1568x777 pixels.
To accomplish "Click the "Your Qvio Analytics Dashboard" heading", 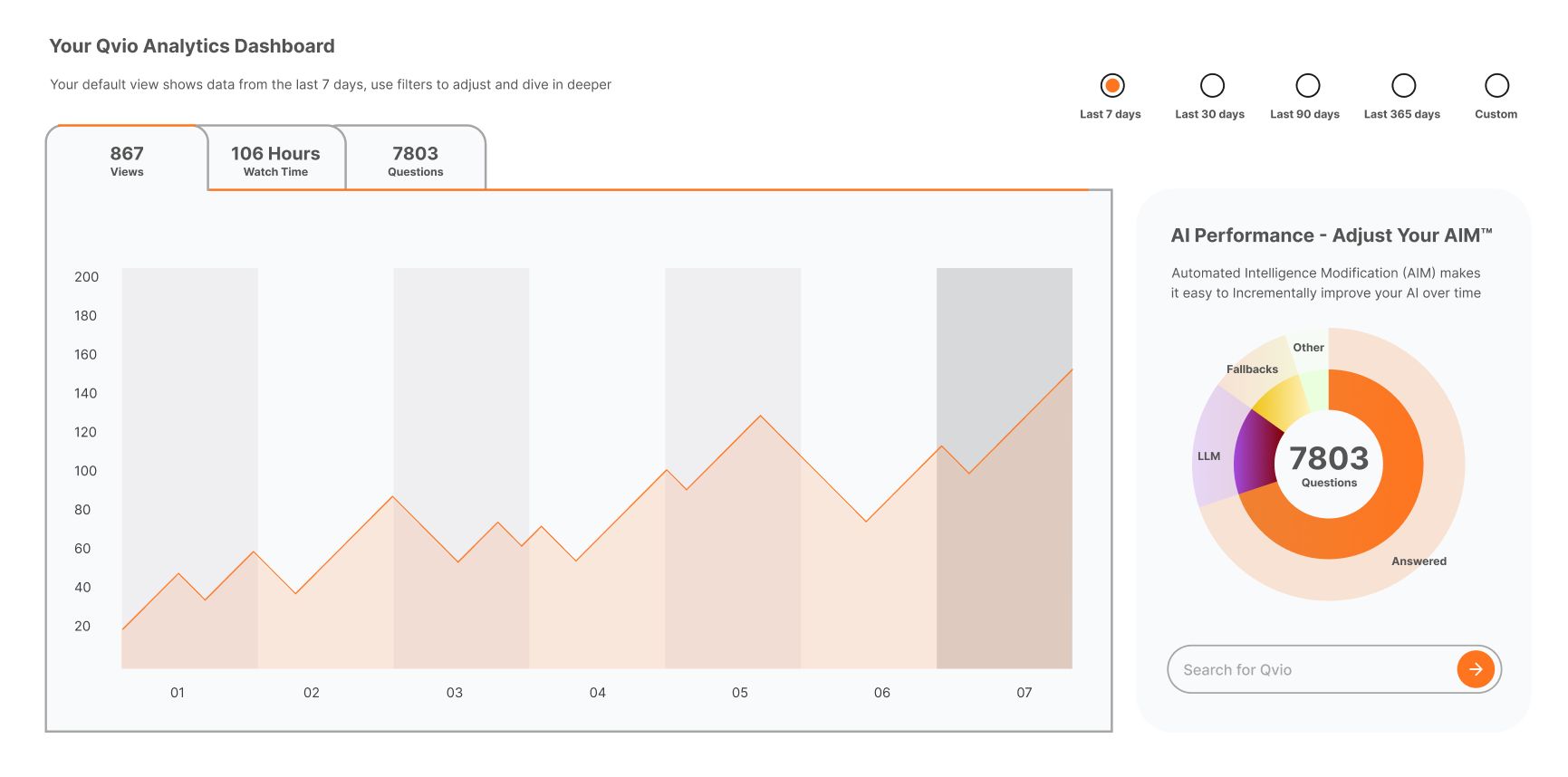I will pyautogui.click(x=192, y=45).
